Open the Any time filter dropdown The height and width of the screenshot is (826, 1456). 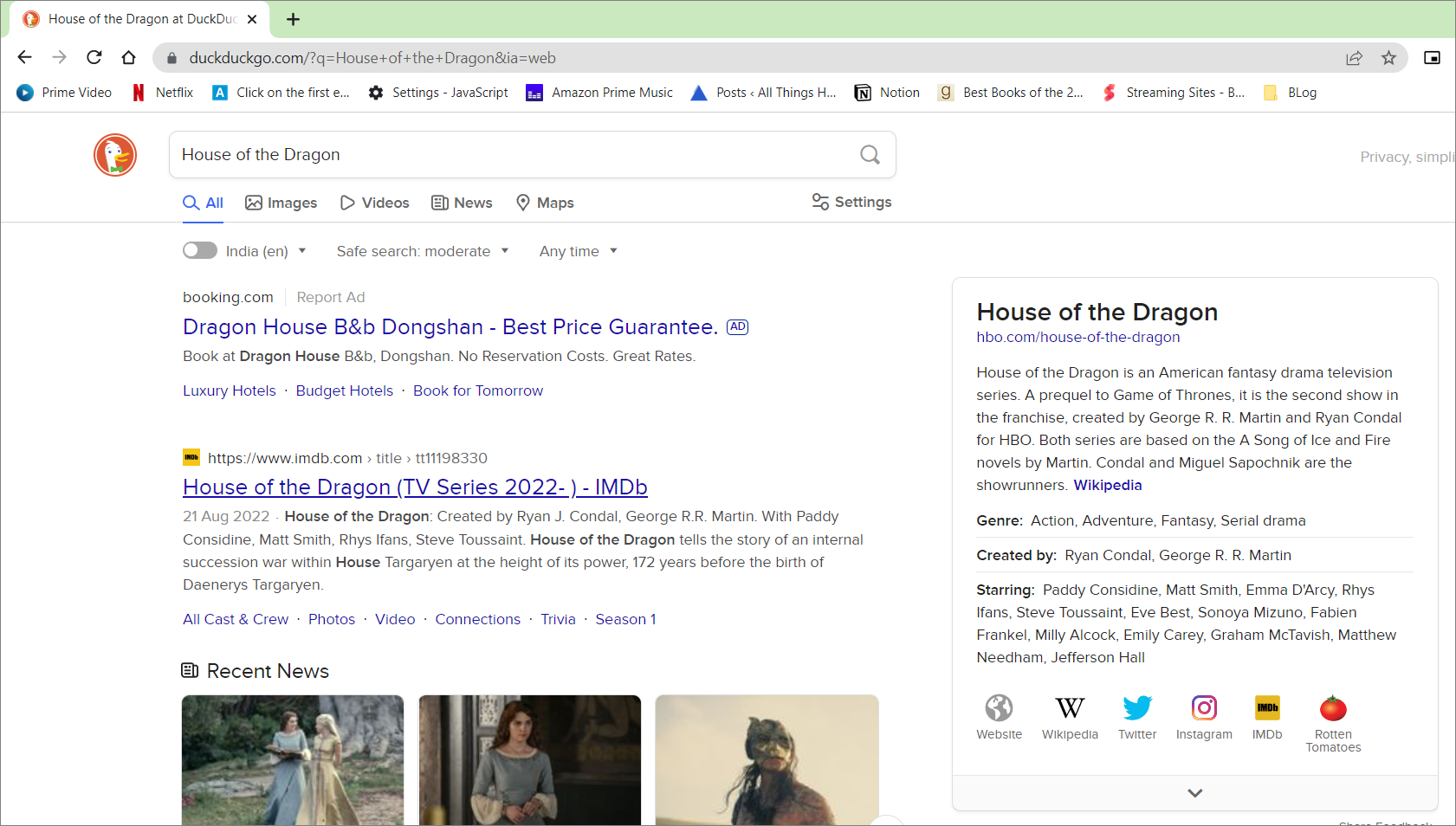pos(579,251)
